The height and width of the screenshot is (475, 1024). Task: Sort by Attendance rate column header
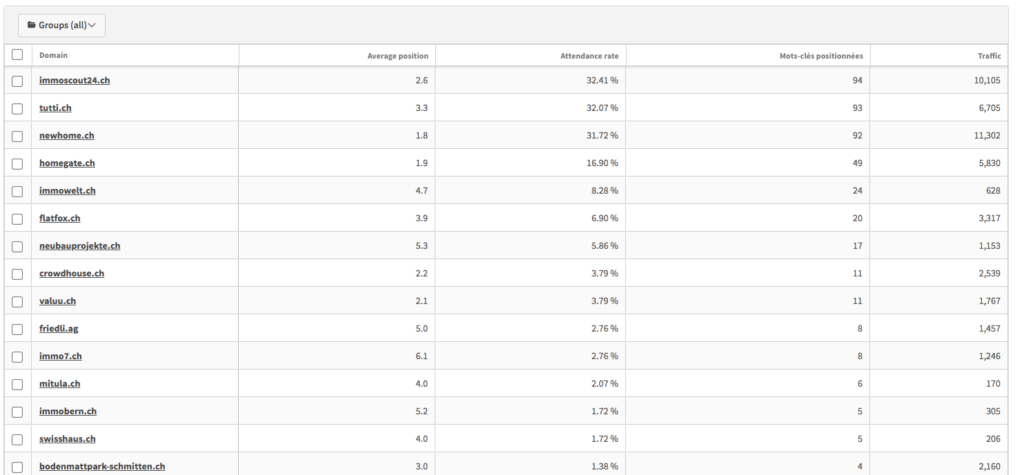[589, 56]
